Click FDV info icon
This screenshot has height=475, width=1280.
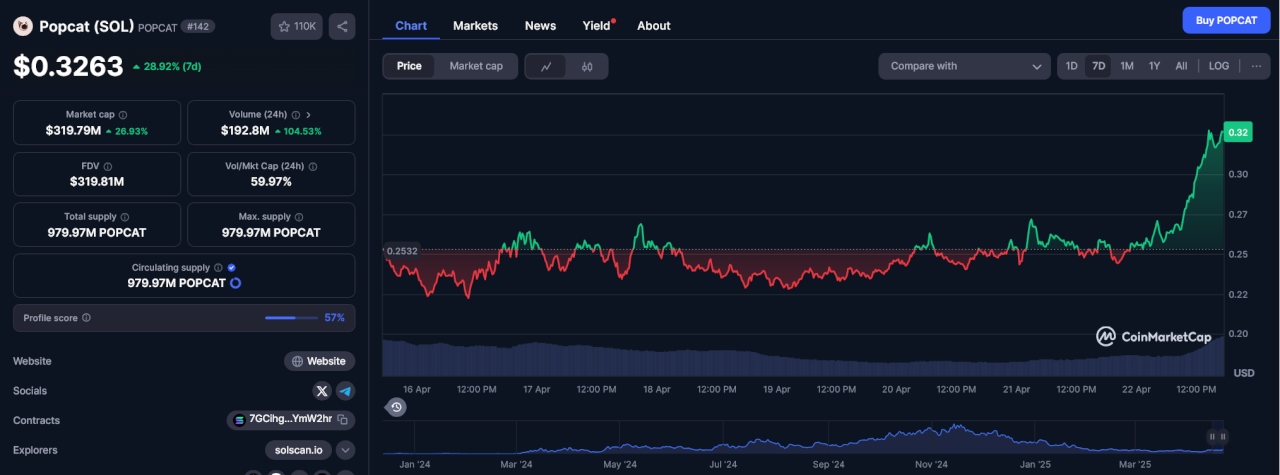pos(107,166)
